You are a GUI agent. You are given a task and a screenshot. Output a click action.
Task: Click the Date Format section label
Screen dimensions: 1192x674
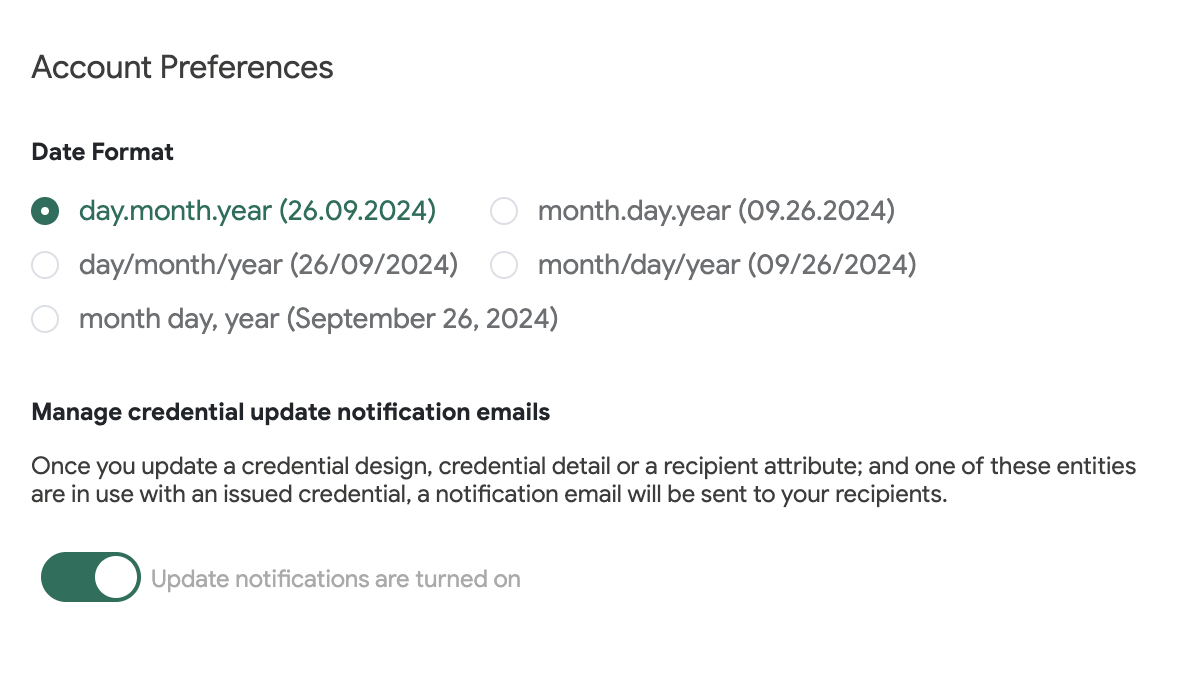coord(102,152)
